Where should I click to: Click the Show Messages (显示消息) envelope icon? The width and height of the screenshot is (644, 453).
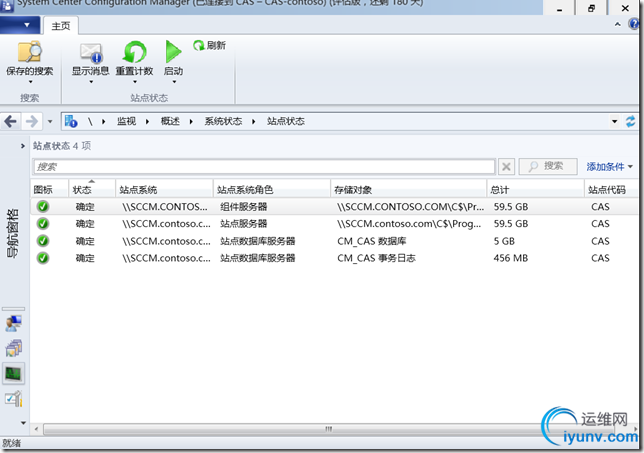pos(91,53)
